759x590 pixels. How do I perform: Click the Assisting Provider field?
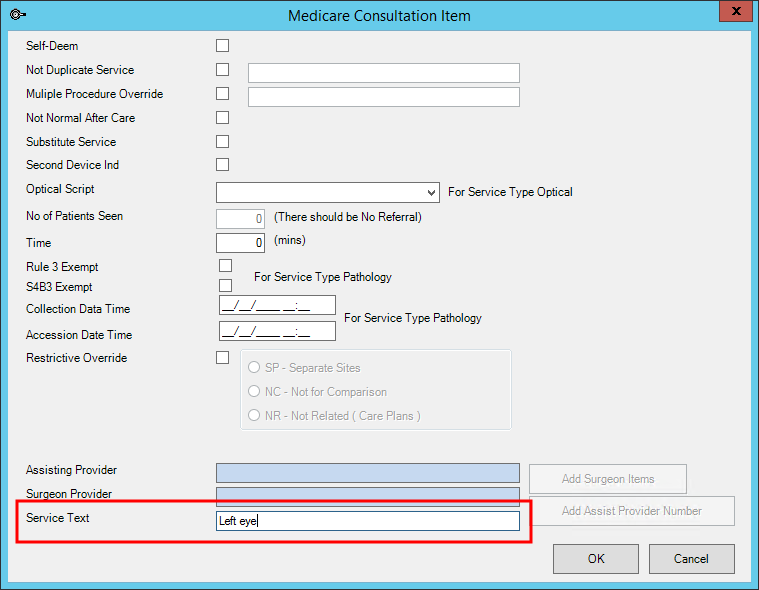point(368,473)
